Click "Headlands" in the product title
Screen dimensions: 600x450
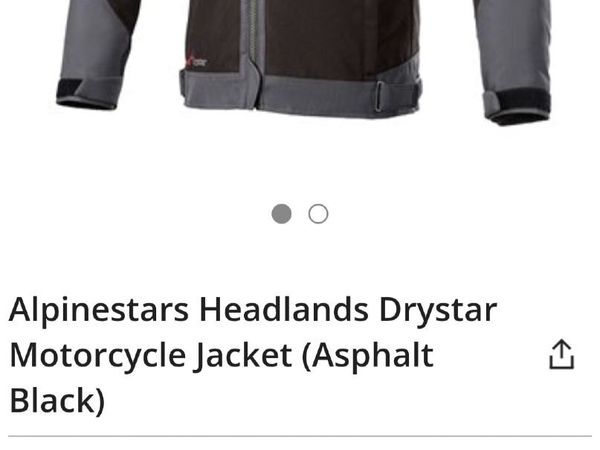coord(284,309)
